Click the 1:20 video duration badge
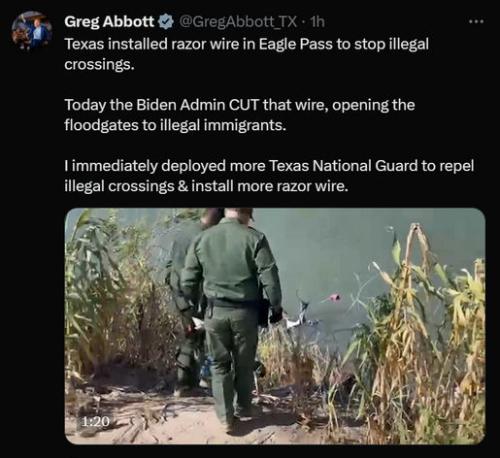Screen dimensions: 500x458 96,422
